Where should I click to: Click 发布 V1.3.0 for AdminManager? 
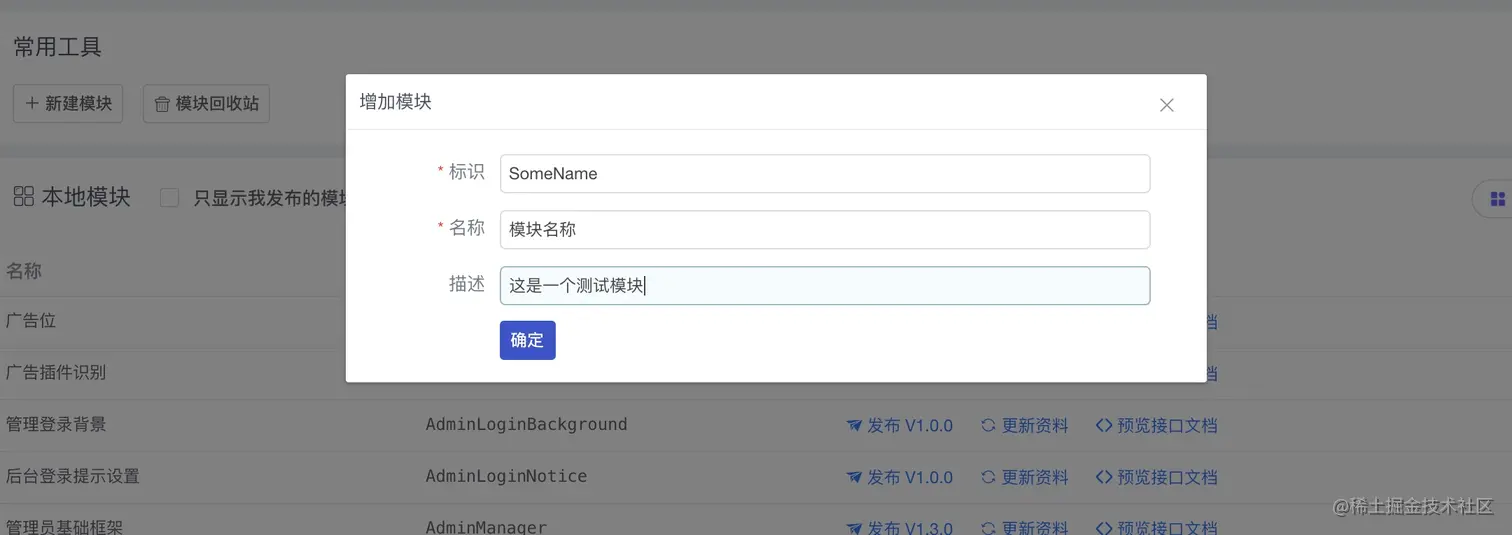coord(899,527)
